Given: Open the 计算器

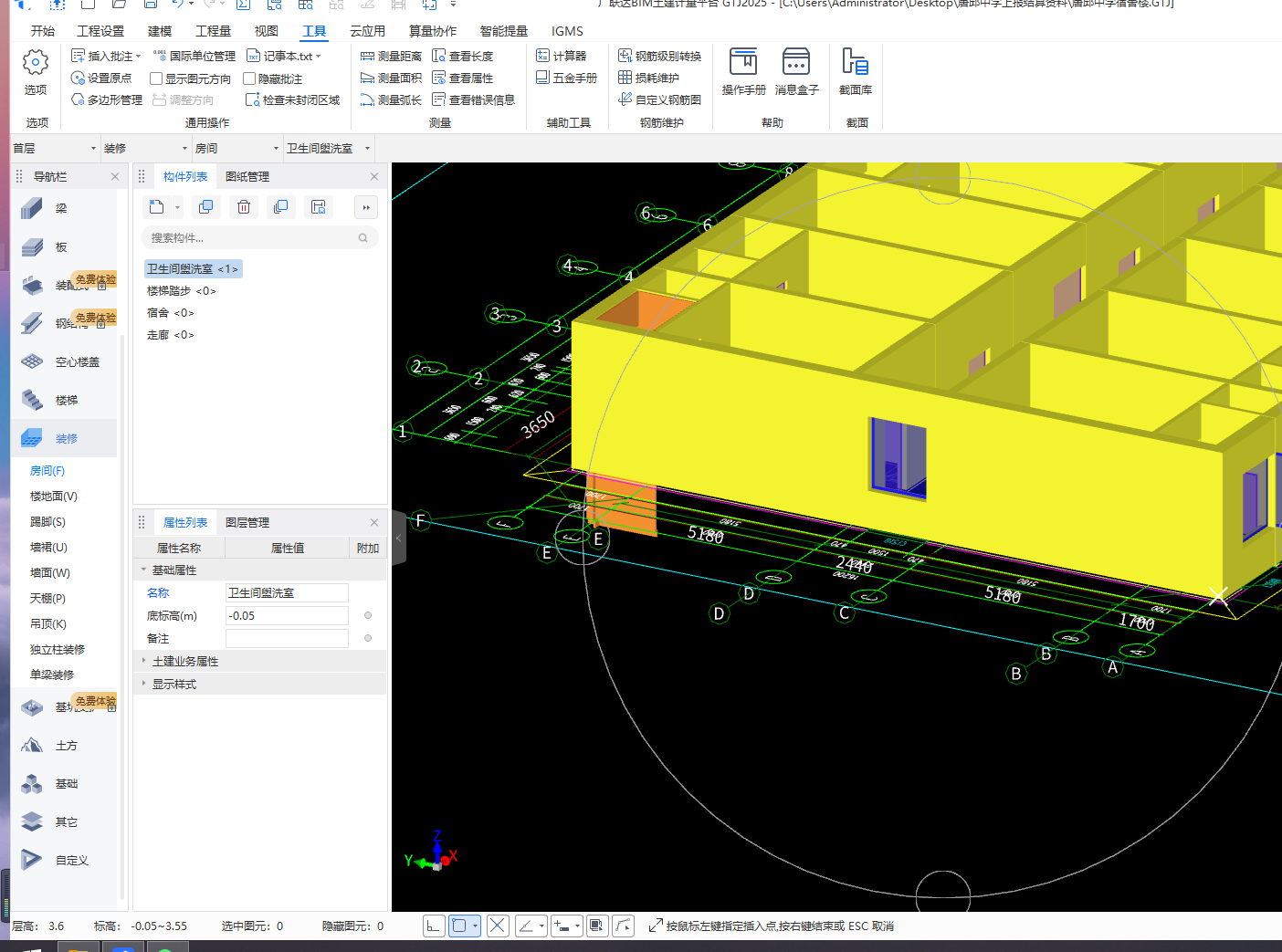Looking at the screenshot, I should pos(562,56).
